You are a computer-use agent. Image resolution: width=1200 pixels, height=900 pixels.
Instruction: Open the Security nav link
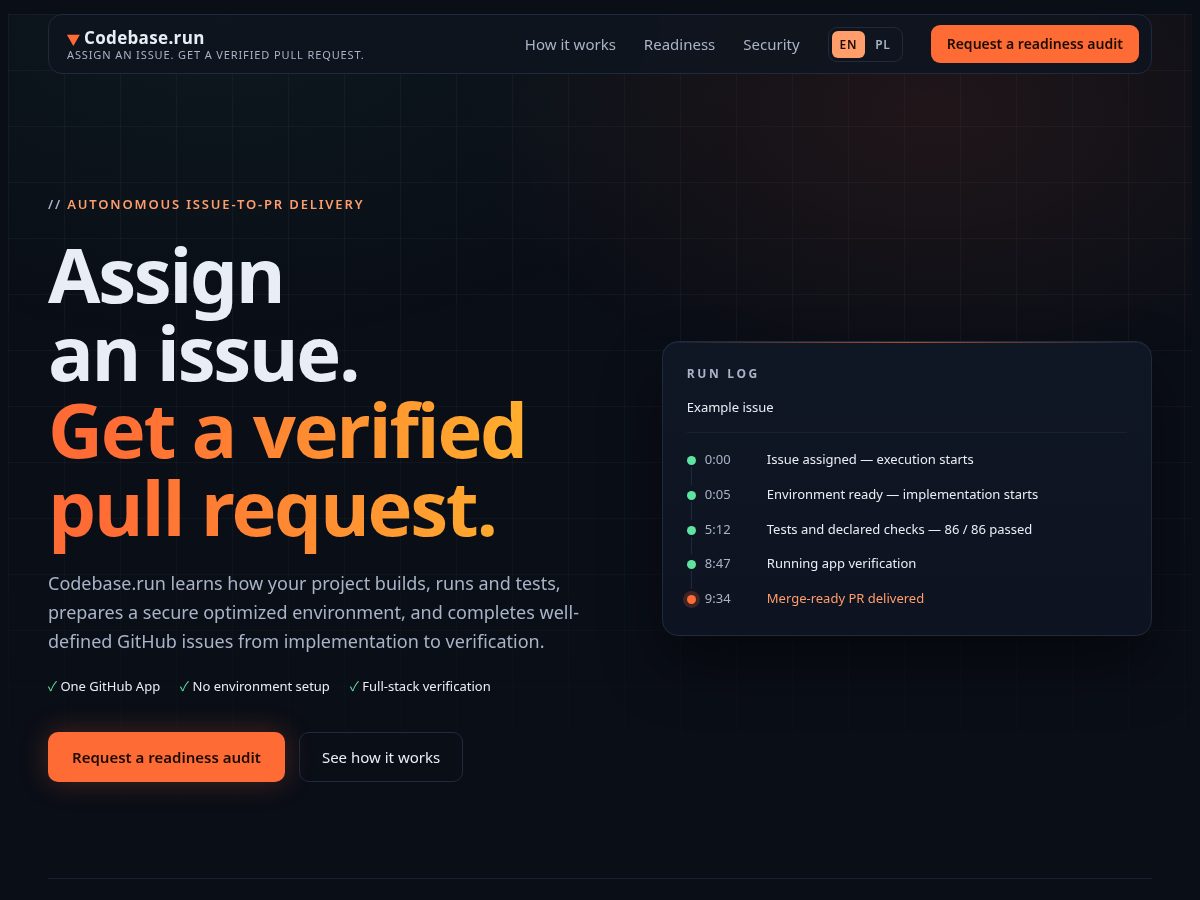[x=771, y=45]
